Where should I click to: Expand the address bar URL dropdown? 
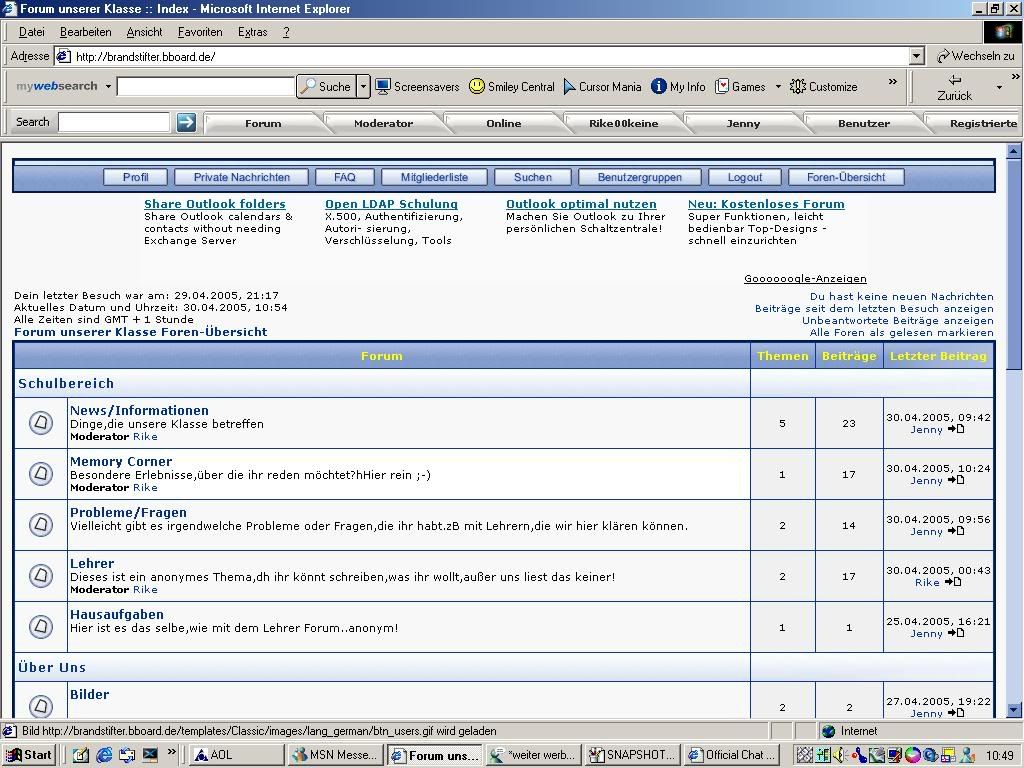click(916, 57)
